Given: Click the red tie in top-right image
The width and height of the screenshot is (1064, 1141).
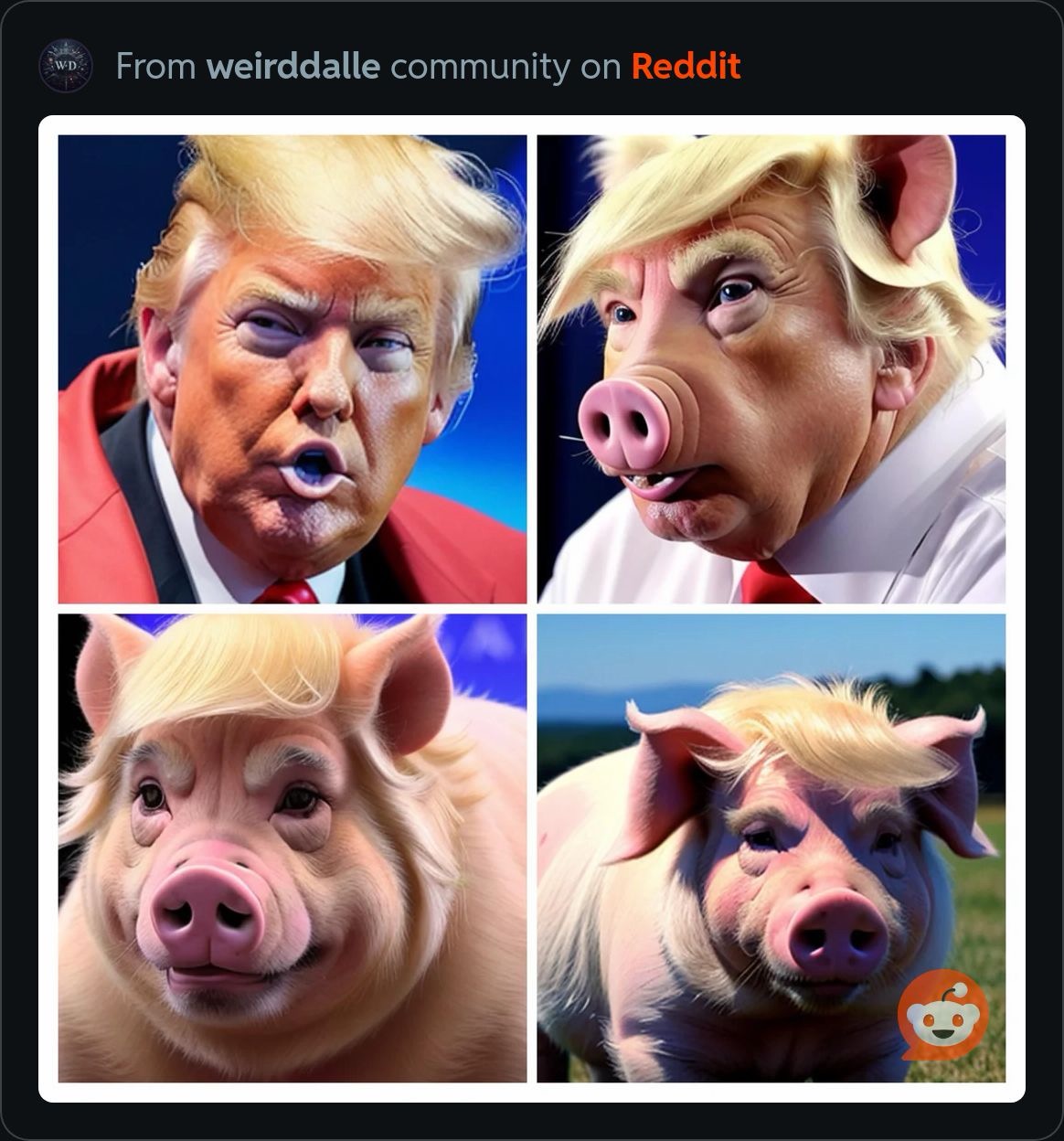Looking at the screenshot, I should 777,583.
